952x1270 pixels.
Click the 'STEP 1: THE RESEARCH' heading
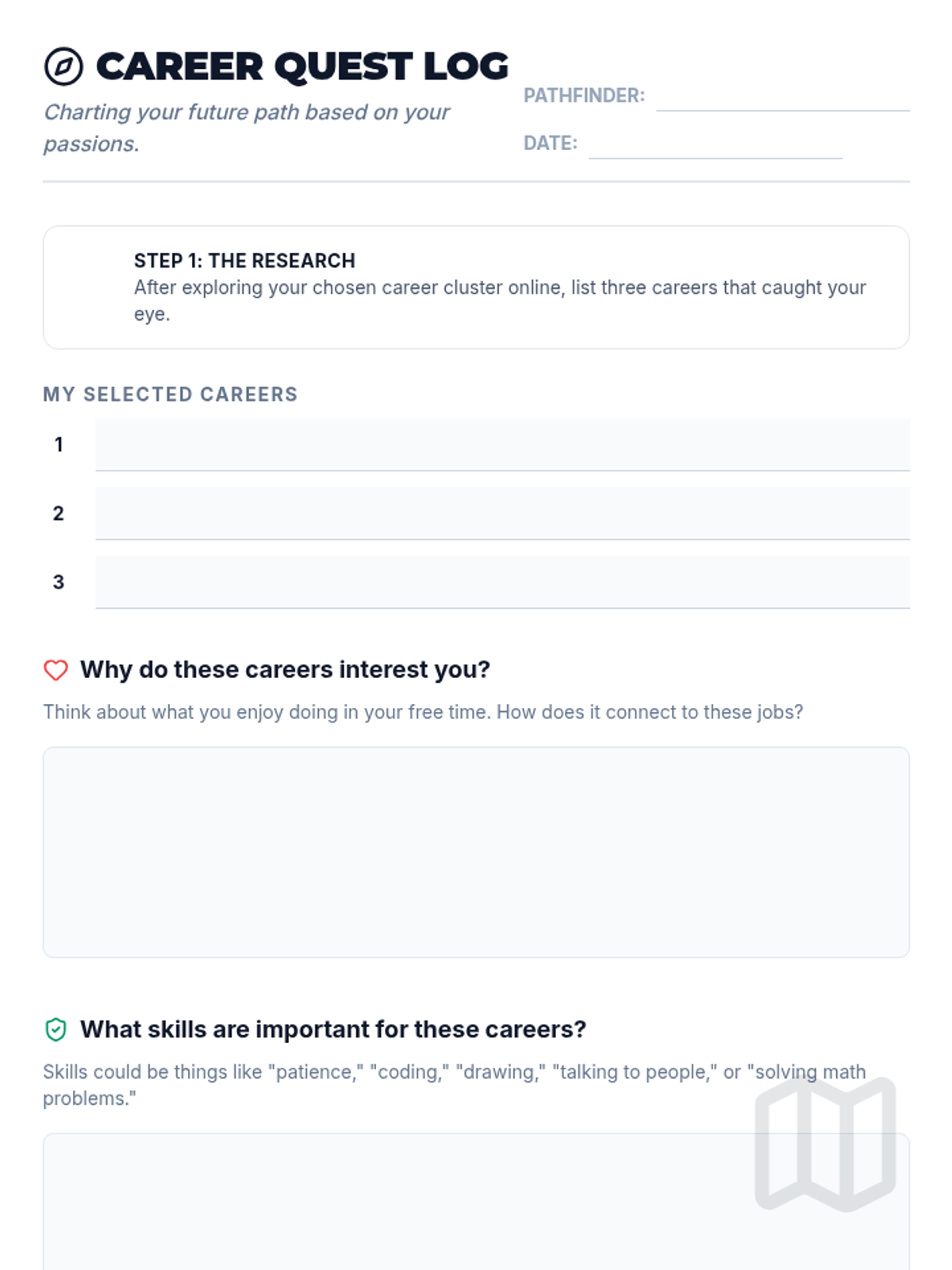click(244, 261)
